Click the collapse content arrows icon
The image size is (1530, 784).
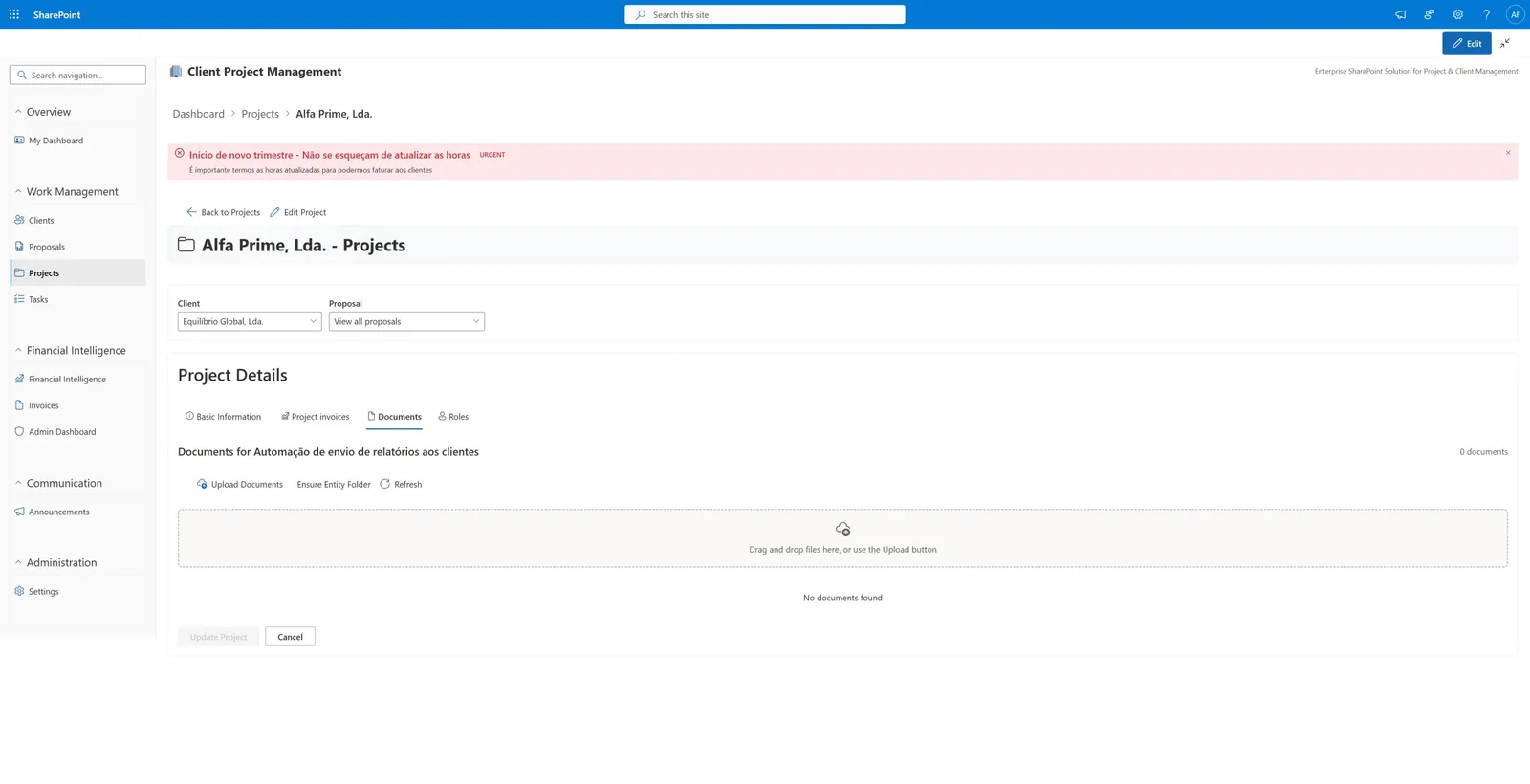point(1505,43)
